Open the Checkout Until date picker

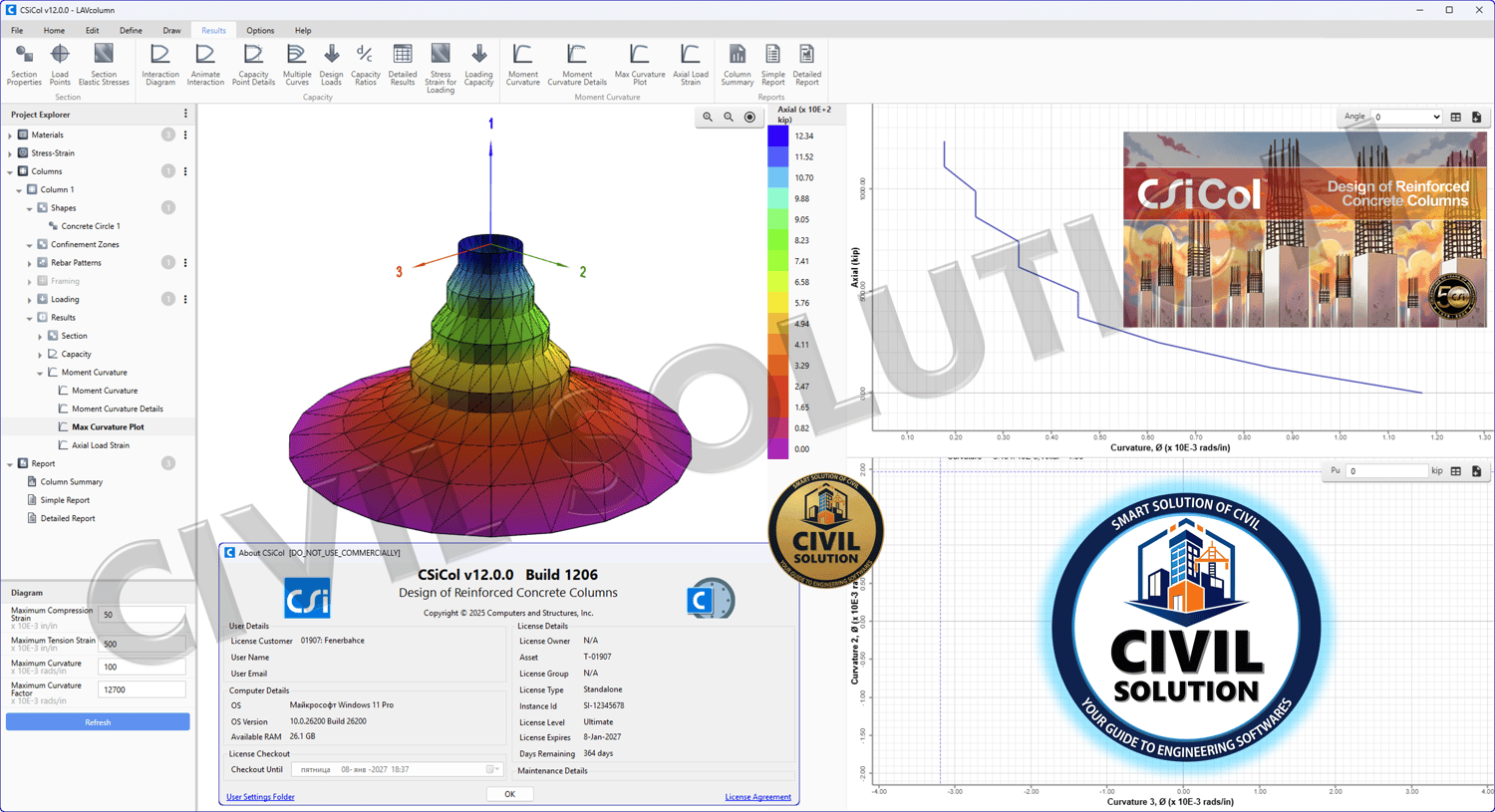point(492,769)
